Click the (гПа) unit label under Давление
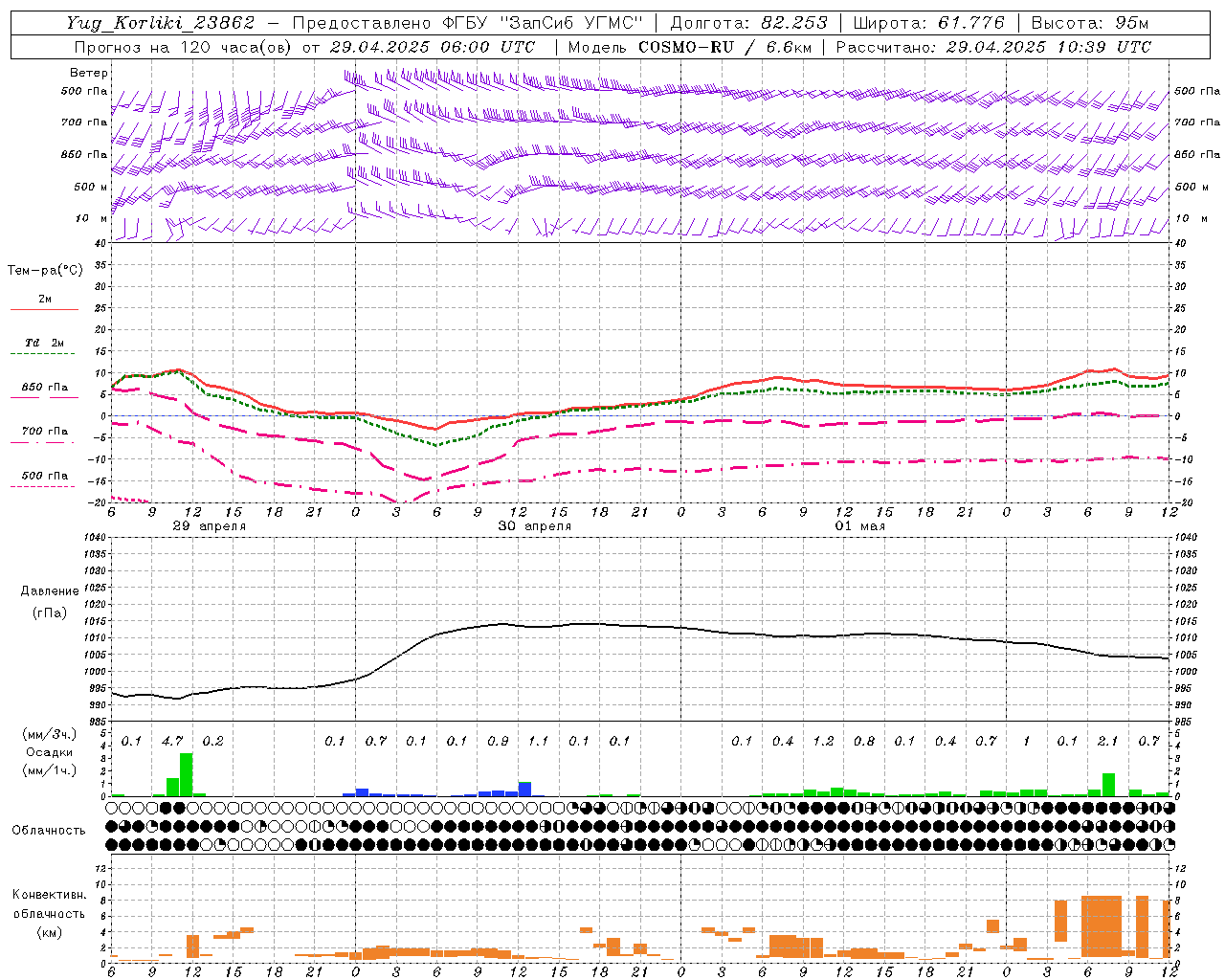The width and height of the screenshot is (1225, 980). 50,612
